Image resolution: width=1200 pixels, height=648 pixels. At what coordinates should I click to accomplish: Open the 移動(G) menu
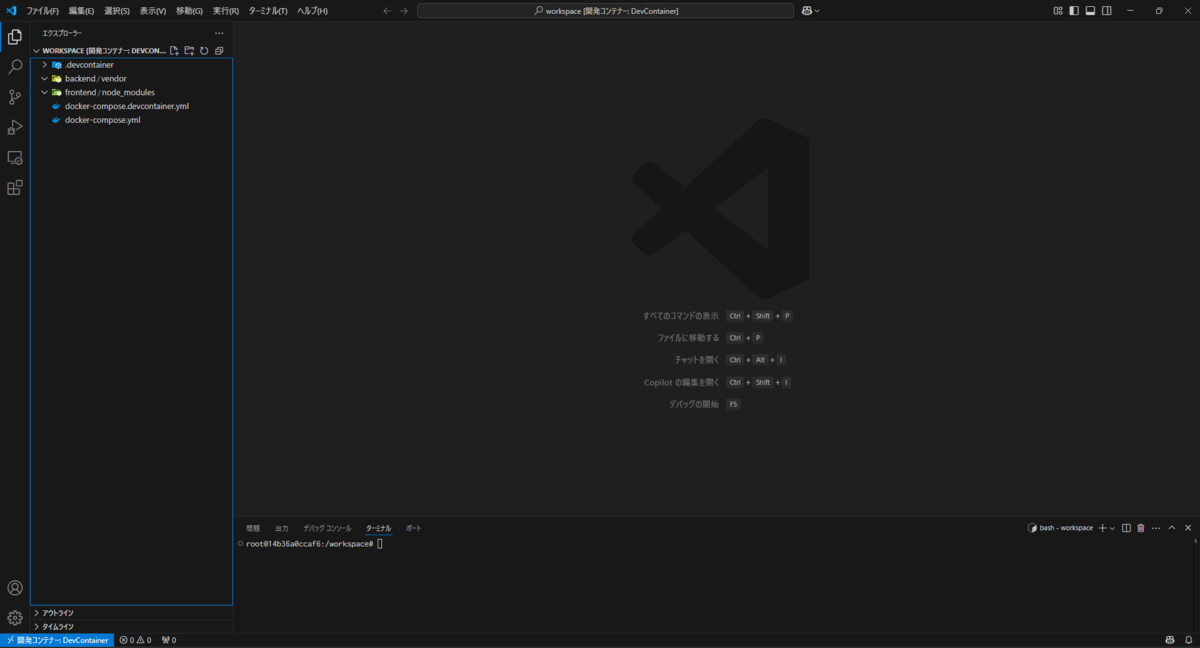pos(189,11)
